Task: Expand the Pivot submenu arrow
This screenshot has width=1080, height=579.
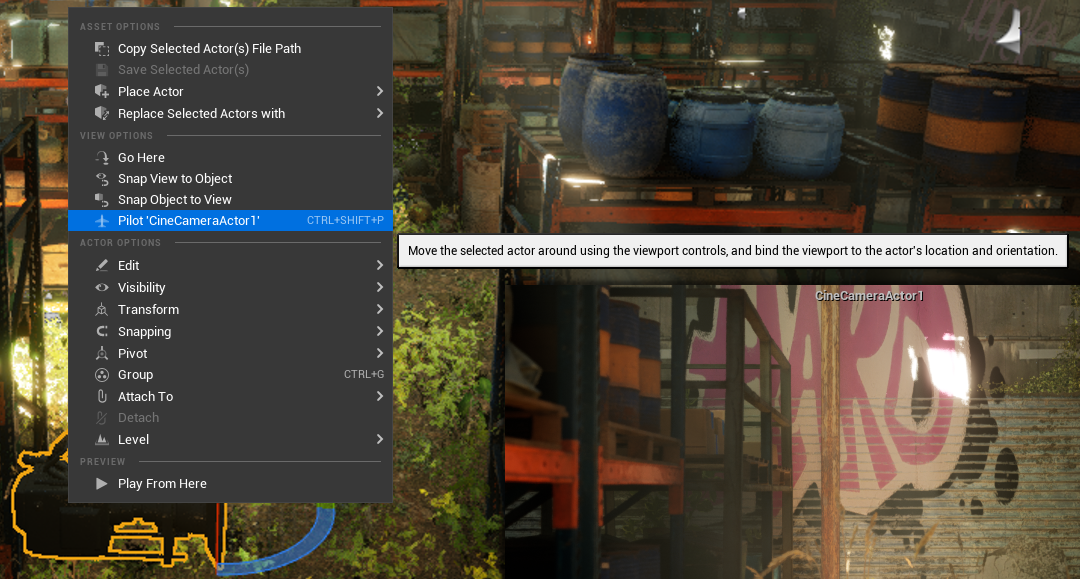Action: point(380,354)
